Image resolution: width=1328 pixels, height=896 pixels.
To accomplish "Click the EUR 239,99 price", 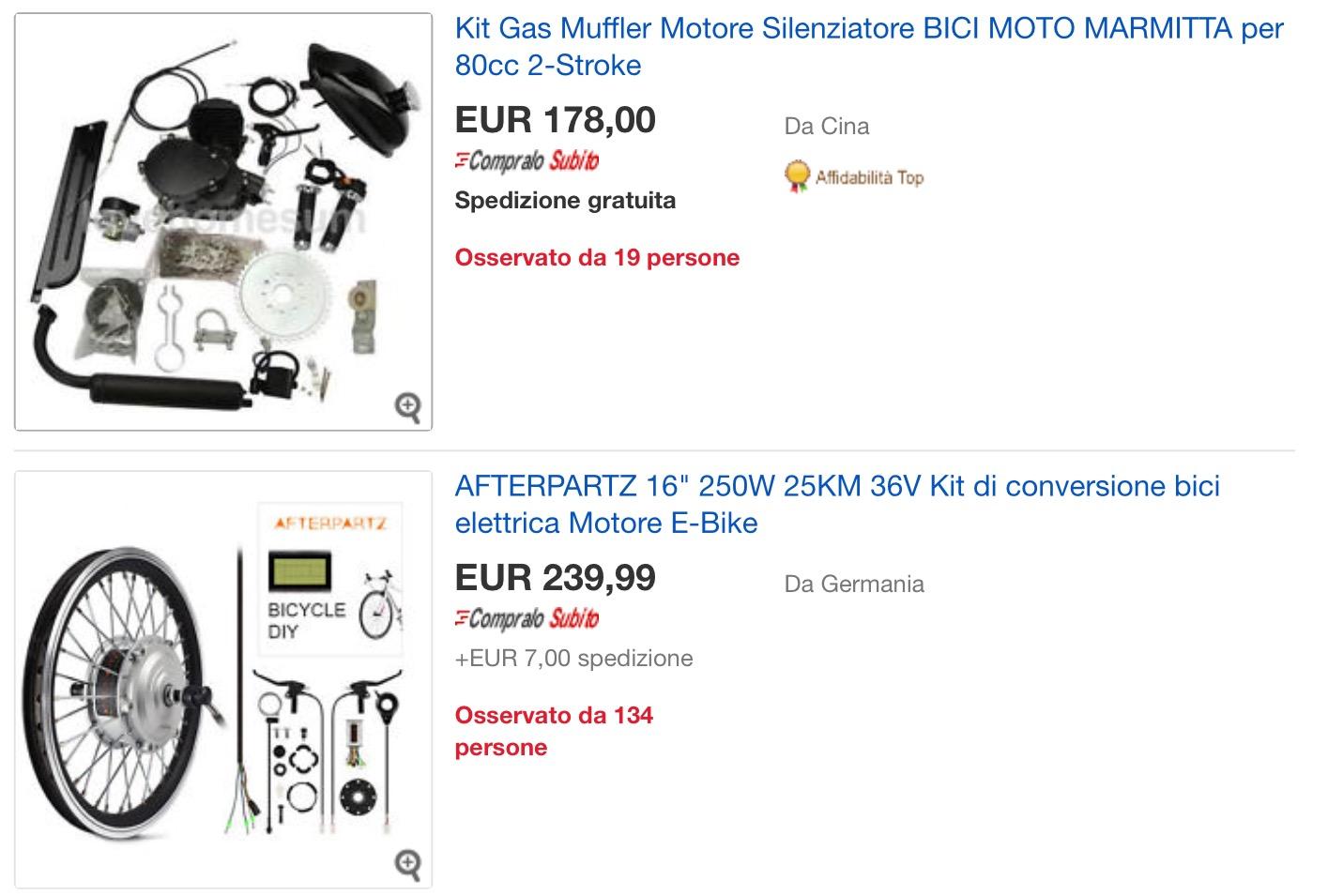I will (x=556, y=577).
